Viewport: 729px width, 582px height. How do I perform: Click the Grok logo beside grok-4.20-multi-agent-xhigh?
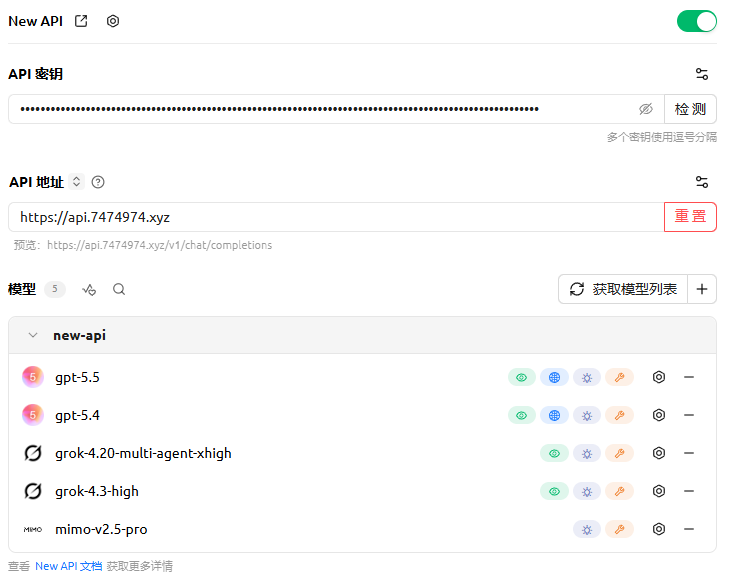[33, 453]
